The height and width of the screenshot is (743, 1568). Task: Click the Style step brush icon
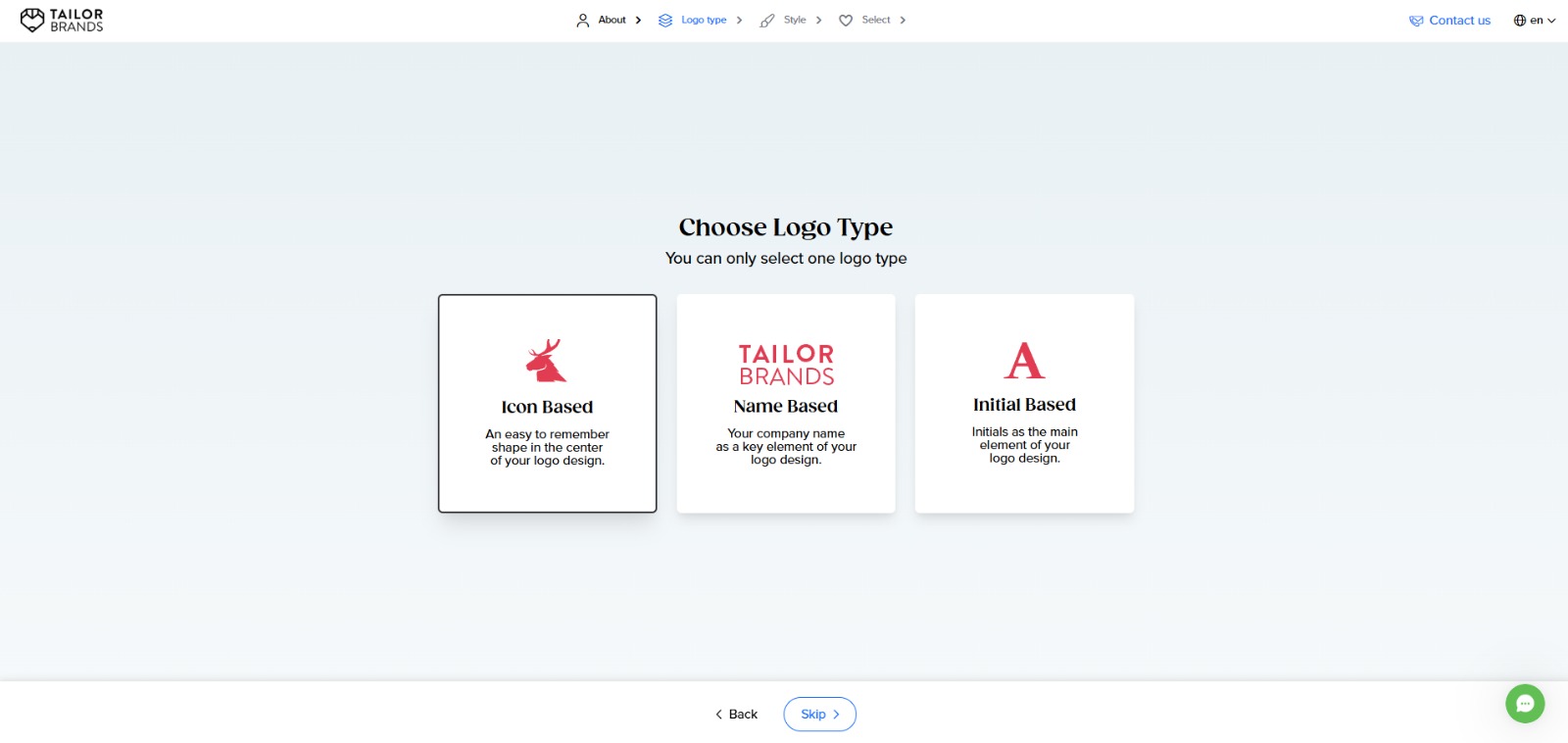pos(767,21)
